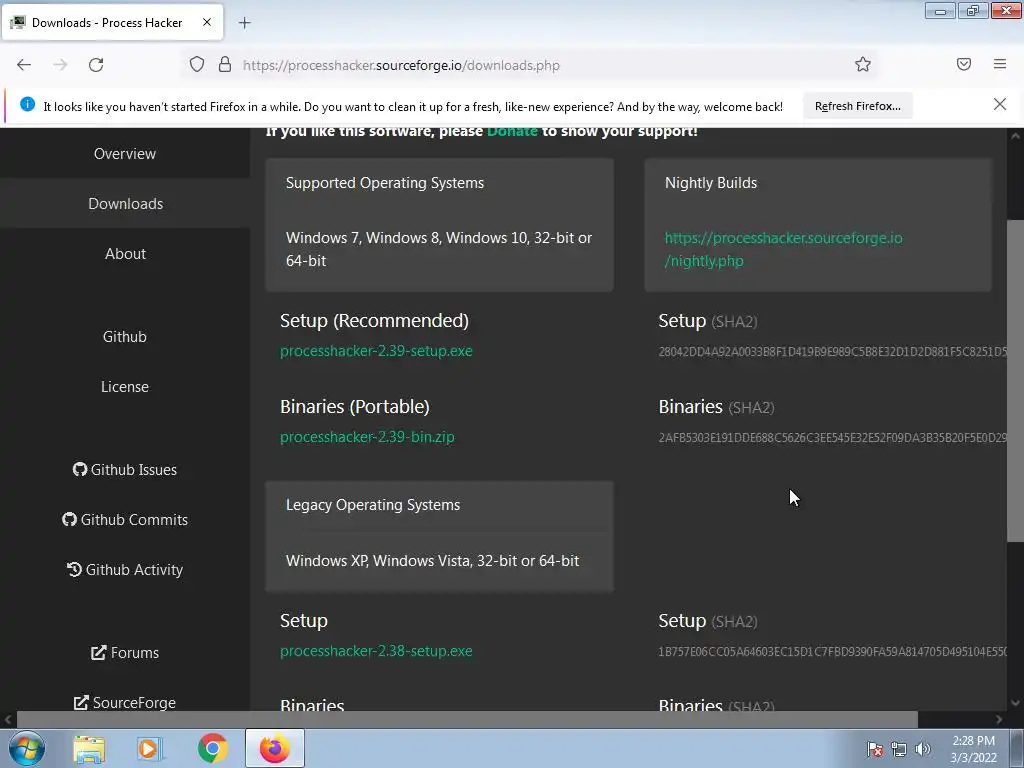
Task: Go back using the browser back arrow
Action: [x=24, y=65]
